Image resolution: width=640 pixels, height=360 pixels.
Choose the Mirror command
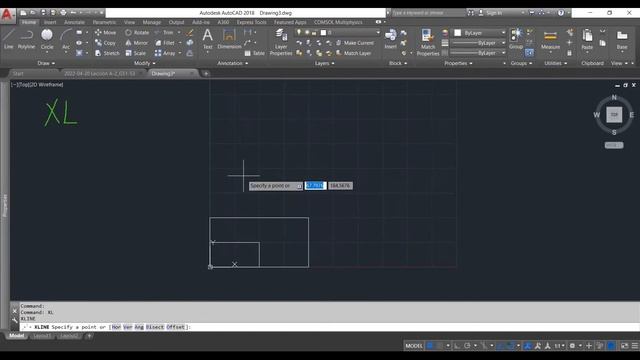click(137, 43)
